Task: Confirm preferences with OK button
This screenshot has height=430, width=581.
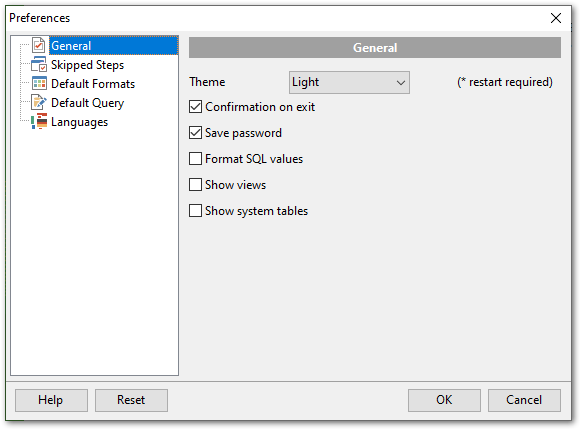Action: coord(444,400)
